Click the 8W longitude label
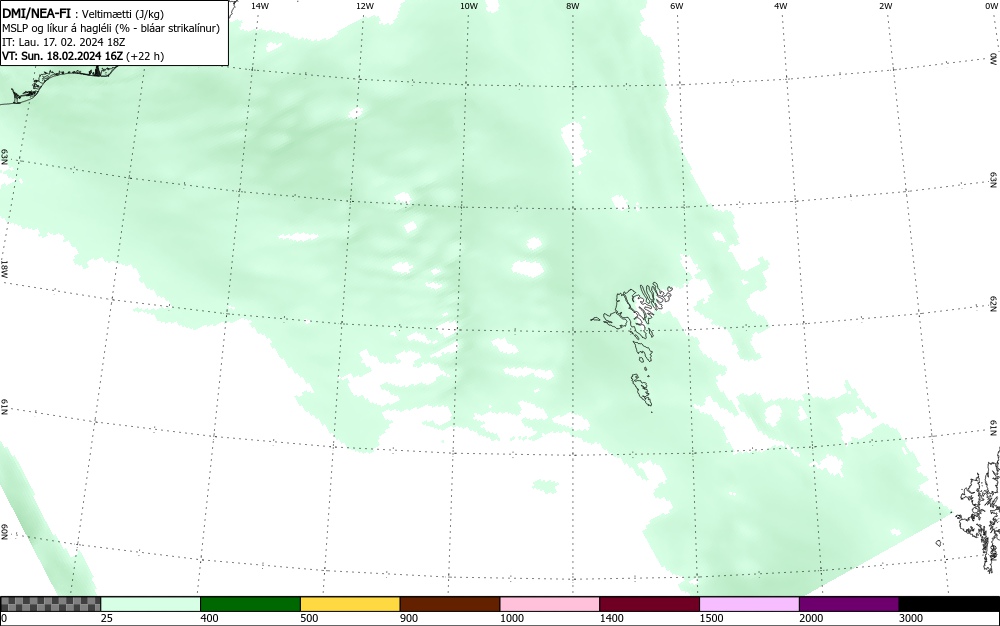The height and width of the screenshot is (626, 1000). [573, 5]
